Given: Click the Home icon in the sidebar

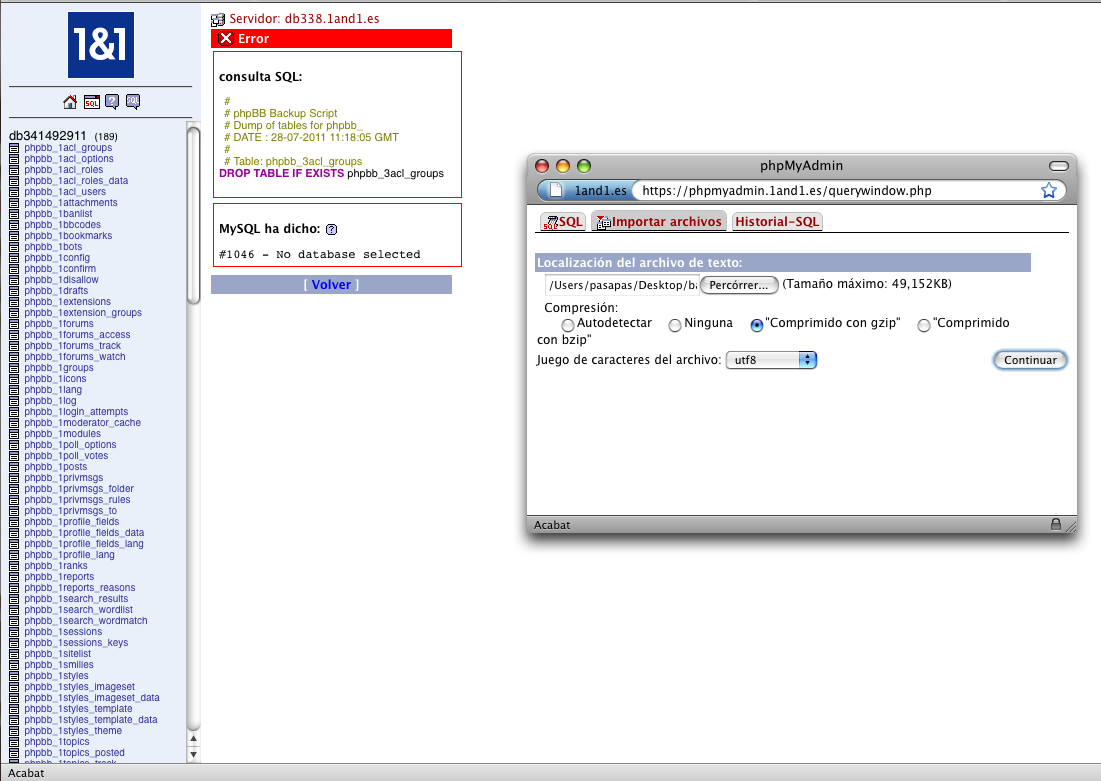Looking at the screenshot, I should 70,102.
